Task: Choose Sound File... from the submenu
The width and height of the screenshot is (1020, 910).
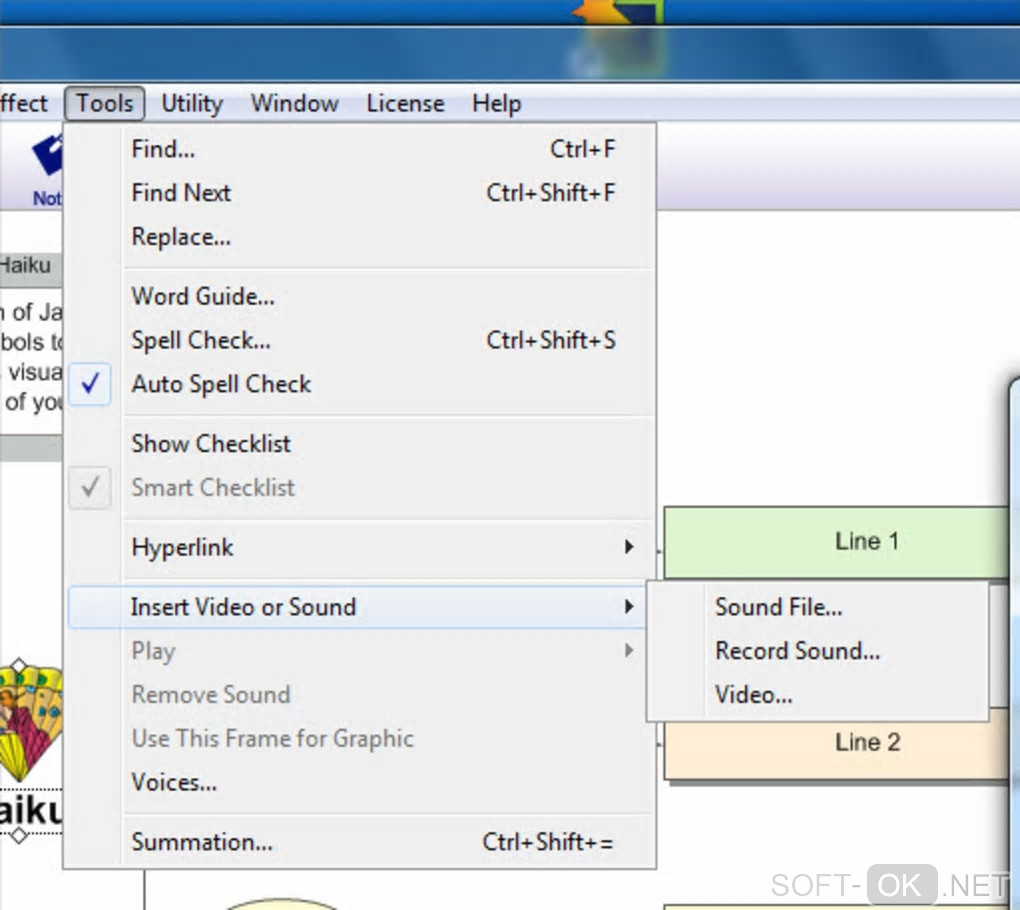Action: click(778, 607)
